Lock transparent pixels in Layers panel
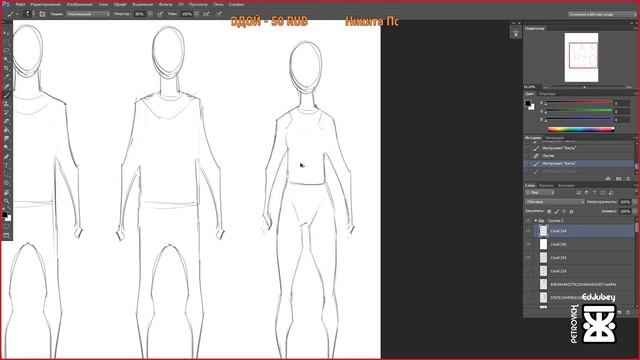This screenshot has height=360, width=640. pyautogui.click(x=549, y=211)
